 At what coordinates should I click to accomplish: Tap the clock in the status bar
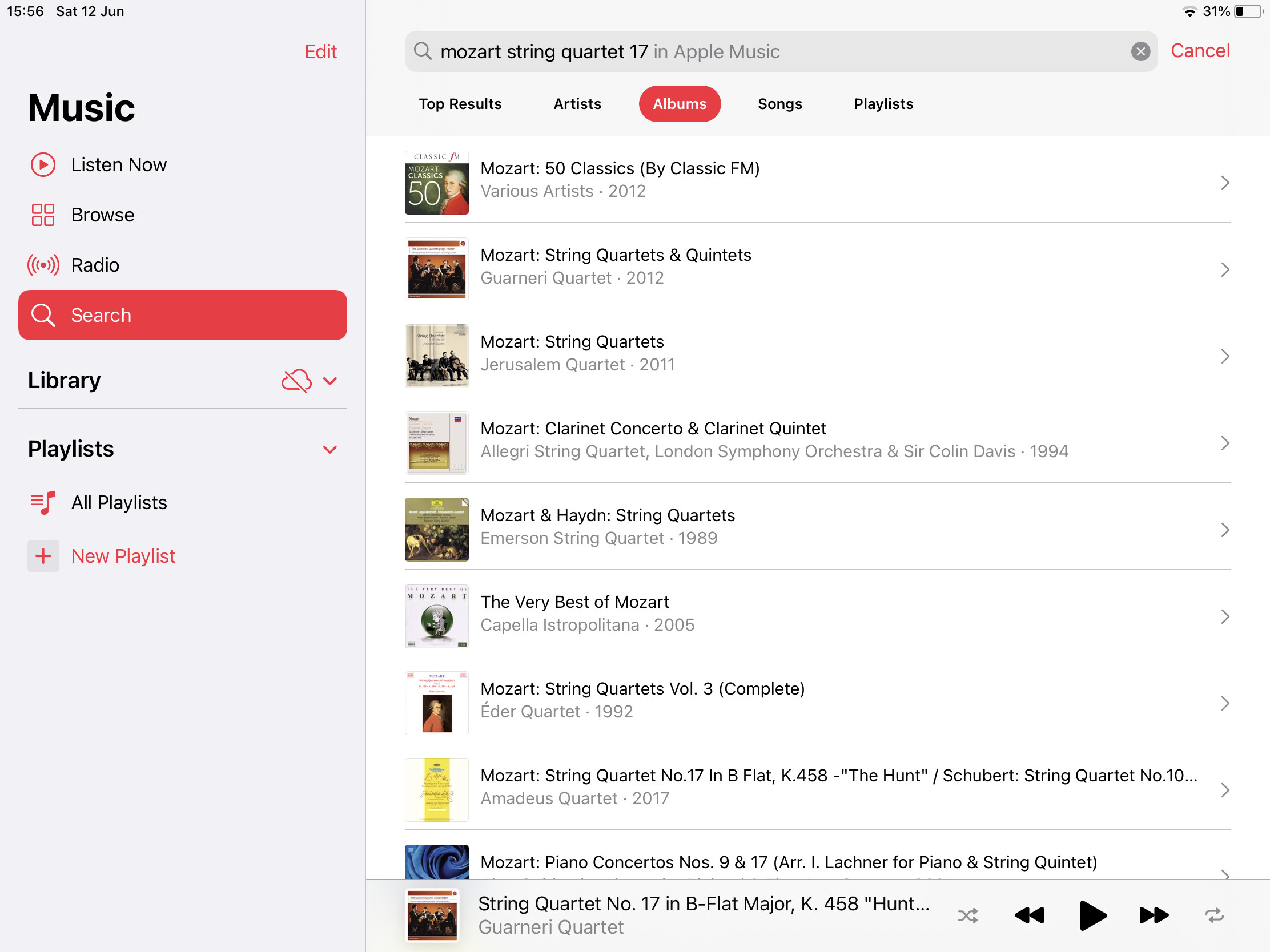pos(25,11)
